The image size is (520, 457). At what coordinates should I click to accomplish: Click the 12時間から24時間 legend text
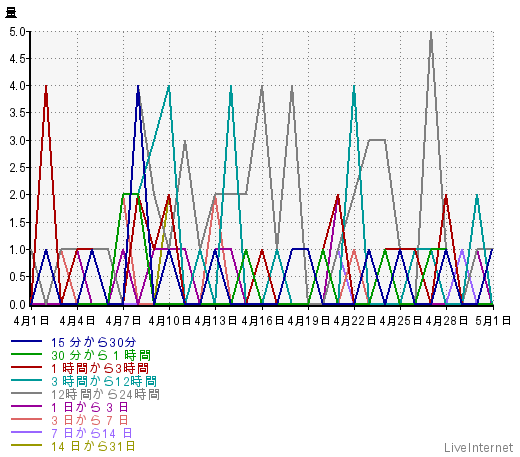[105, 394]
